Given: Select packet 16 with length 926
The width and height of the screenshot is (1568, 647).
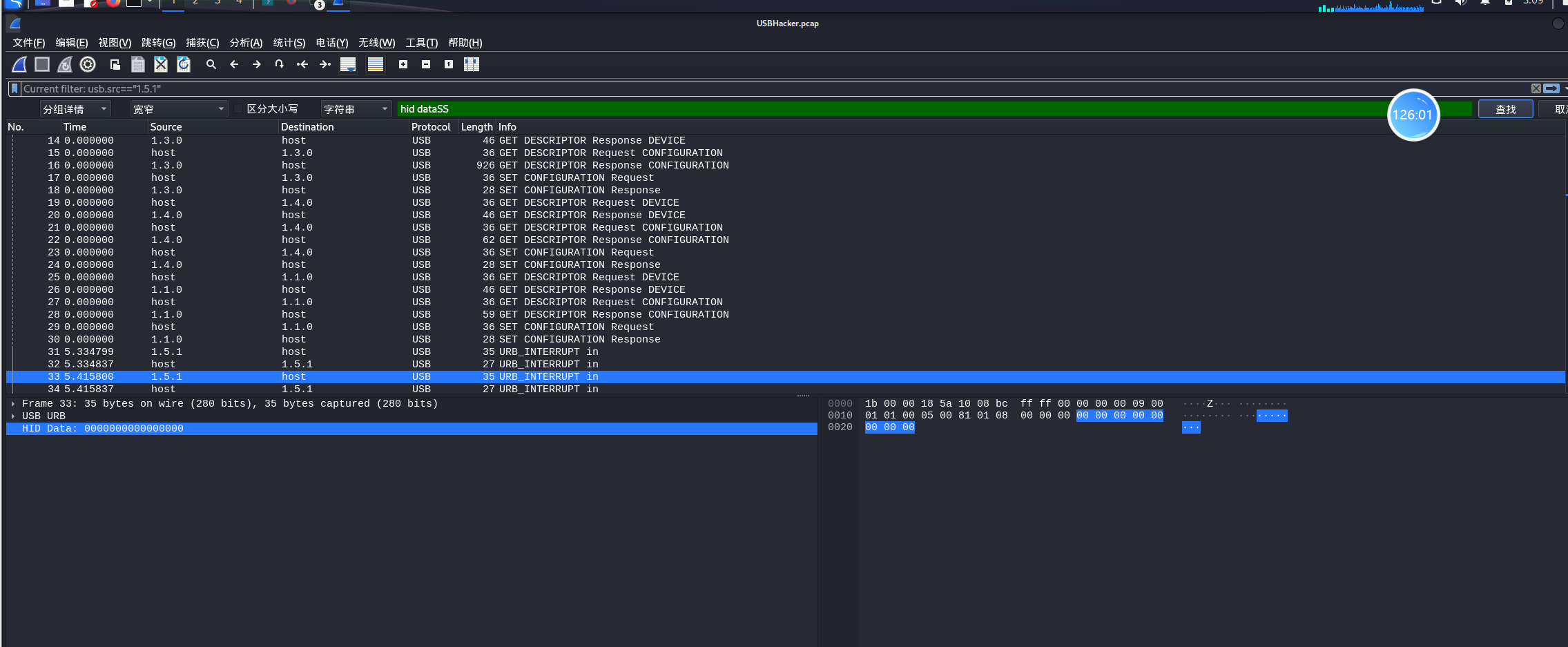Looking at the screenshot, I should tap(786, 165).
